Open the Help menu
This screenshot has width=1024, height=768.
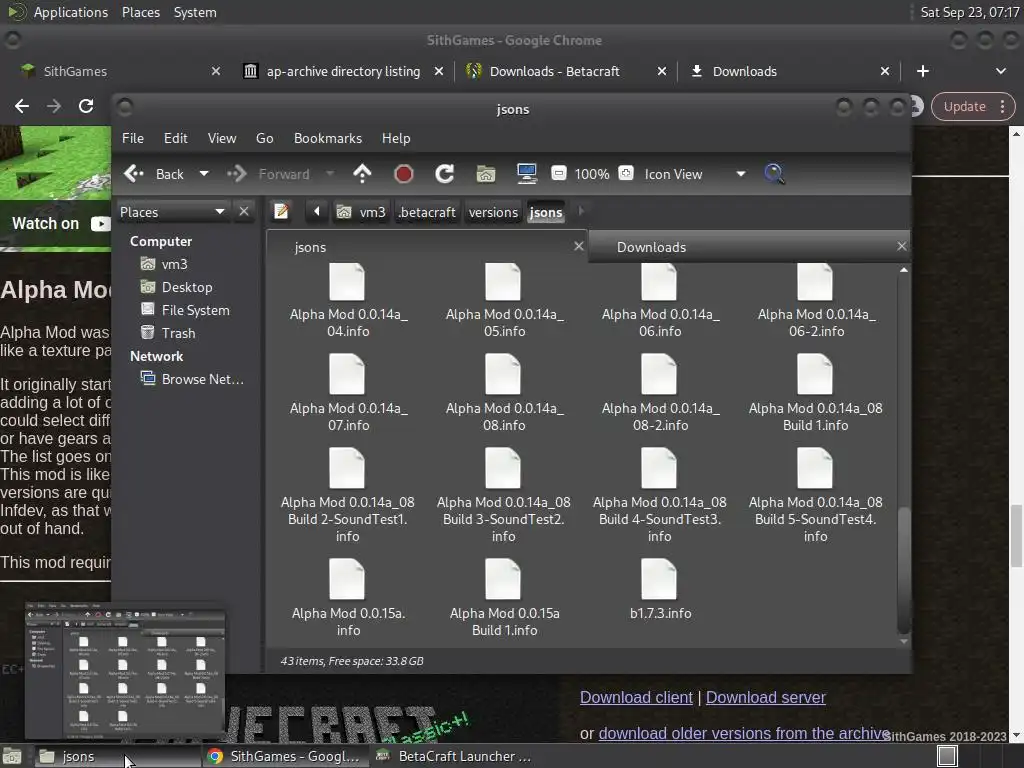coord(396,138)
